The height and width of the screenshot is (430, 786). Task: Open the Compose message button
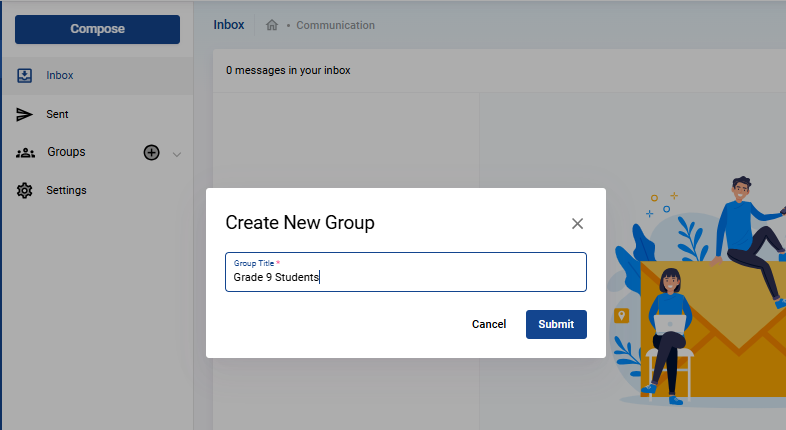click(97, 29)
